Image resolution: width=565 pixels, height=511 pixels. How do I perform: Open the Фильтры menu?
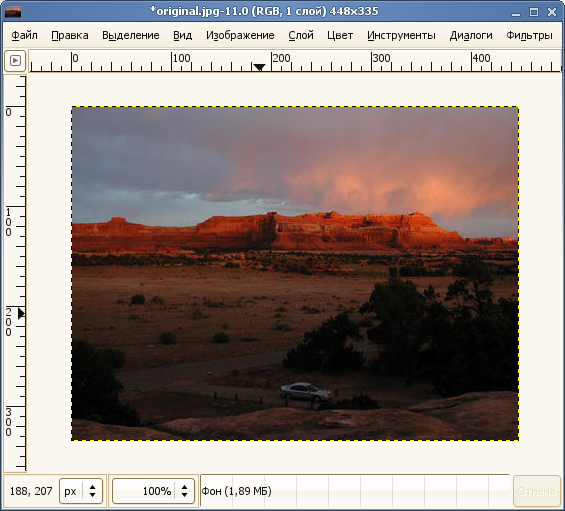pos(529,35)
